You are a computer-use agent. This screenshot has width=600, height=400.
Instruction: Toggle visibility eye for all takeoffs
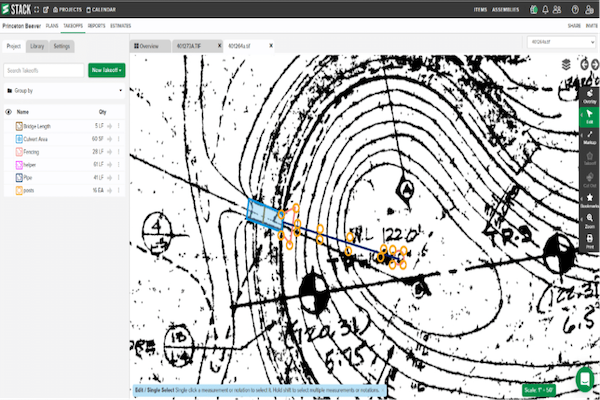(x=8, y=112)
